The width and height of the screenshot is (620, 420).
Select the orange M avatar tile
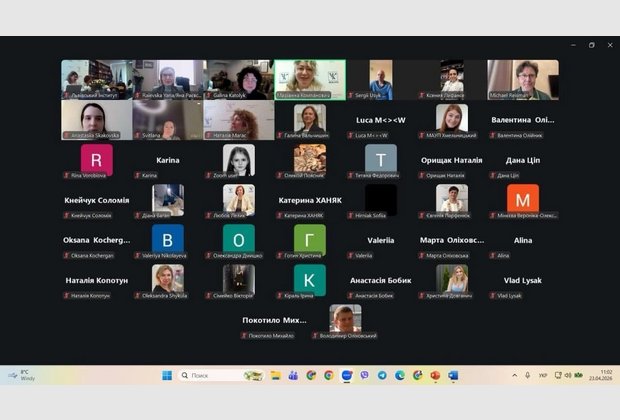coord(523,198)
